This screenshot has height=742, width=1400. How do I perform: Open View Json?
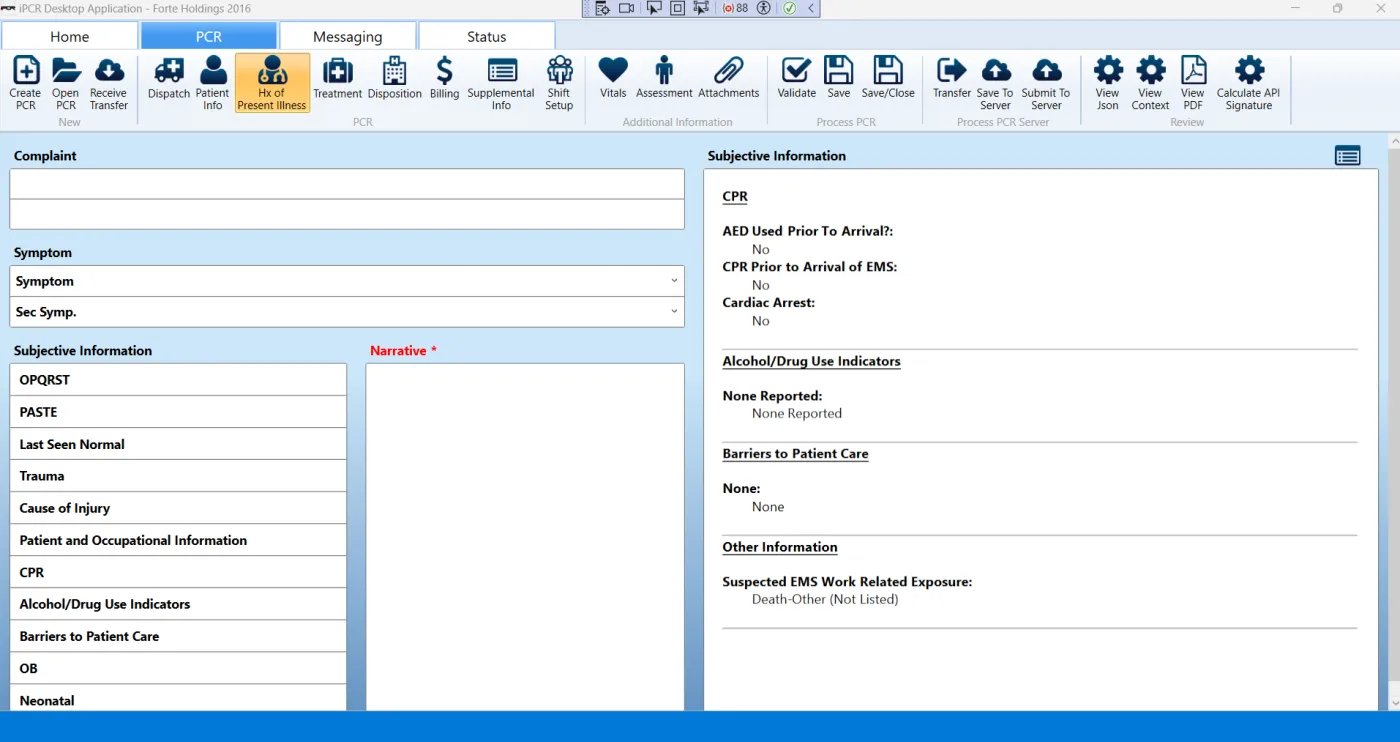pyautogui.click(x=1108, y=83)
